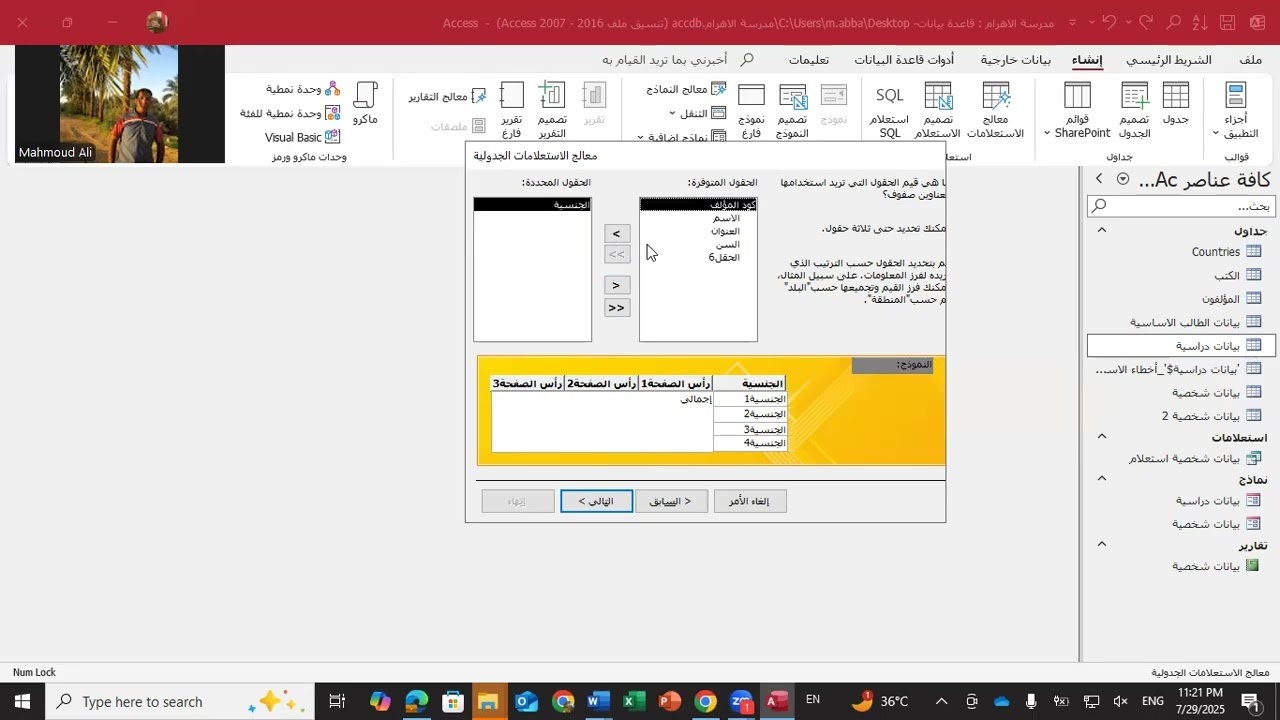Click Class Module (وحدة نمطية للفئة)
Screen dimensions: 1280x720
click(x=290, y=113)
